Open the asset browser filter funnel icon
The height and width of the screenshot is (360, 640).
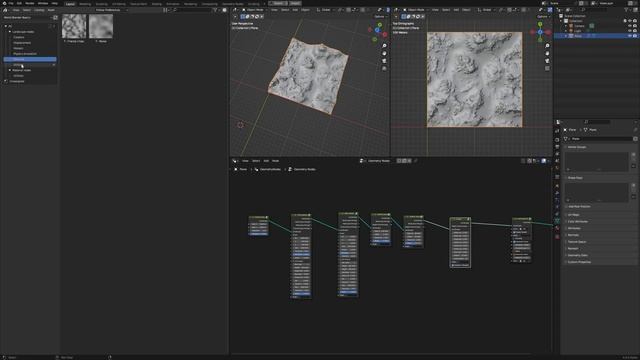tap(216, 10)
